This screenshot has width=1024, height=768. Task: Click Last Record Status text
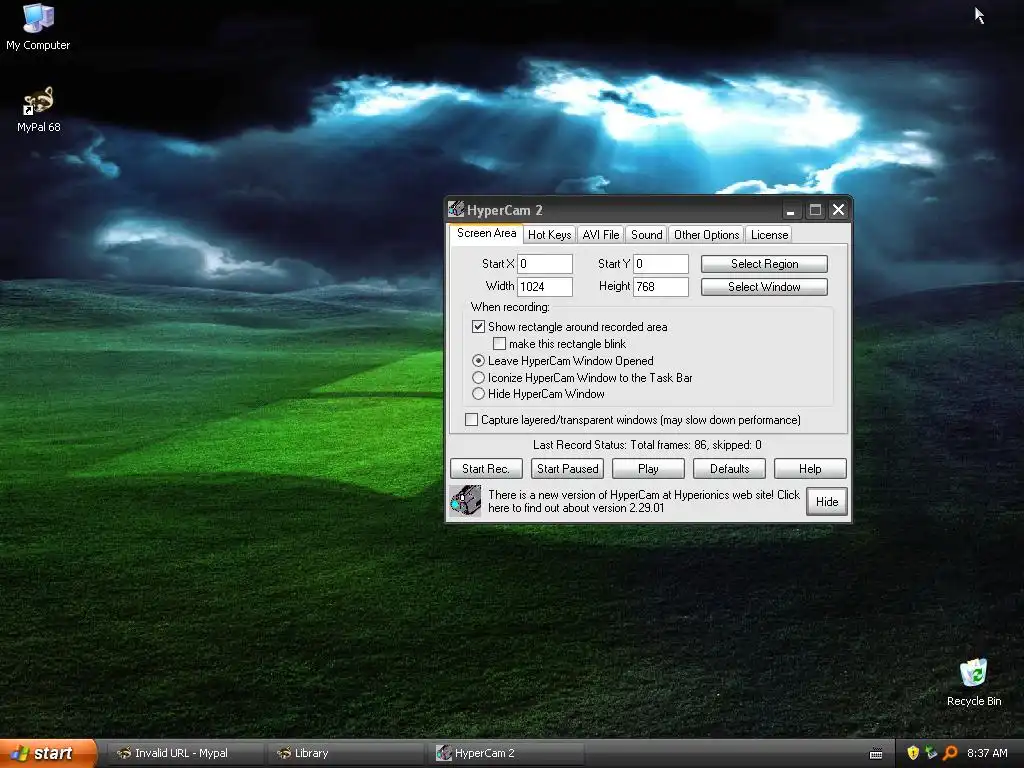[647, 445]
